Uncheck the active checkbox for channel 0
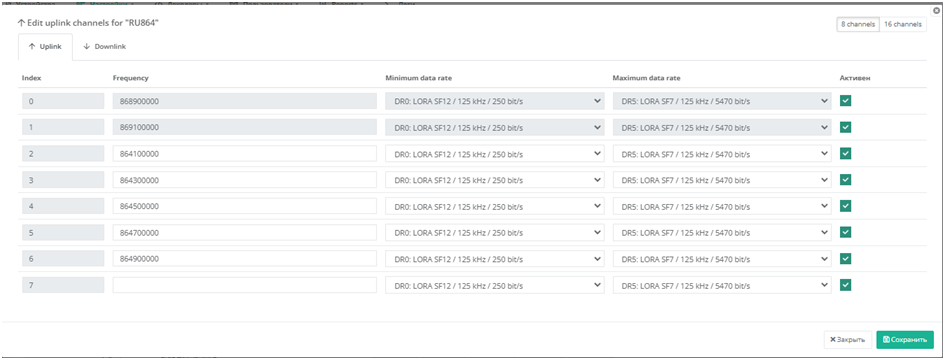 pyautogui.click(x=846, y=101)
